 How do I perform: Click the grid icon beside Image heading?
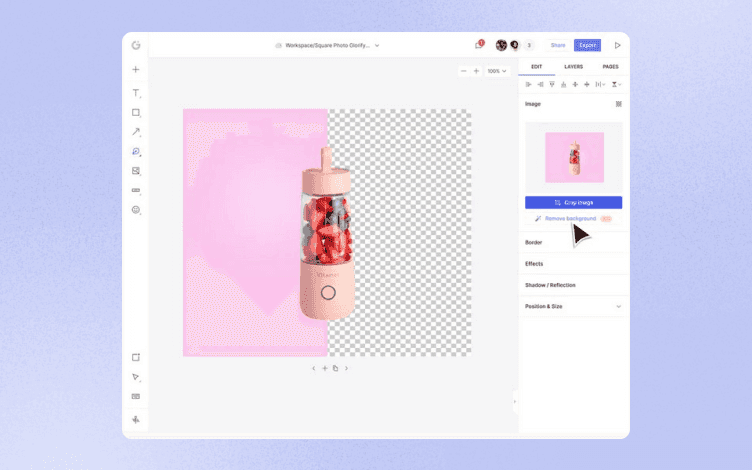pos(619,104)
